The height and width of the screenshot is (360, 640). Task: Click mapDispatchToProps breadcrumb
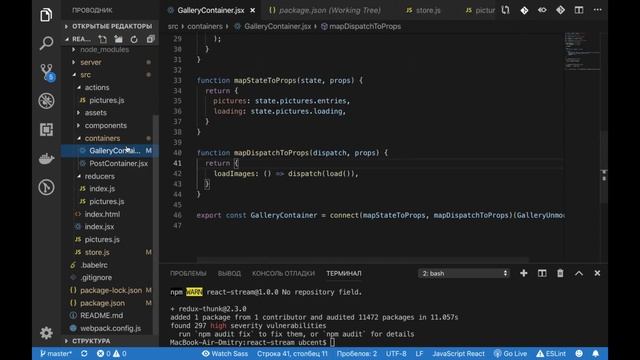tap(365, 26)
